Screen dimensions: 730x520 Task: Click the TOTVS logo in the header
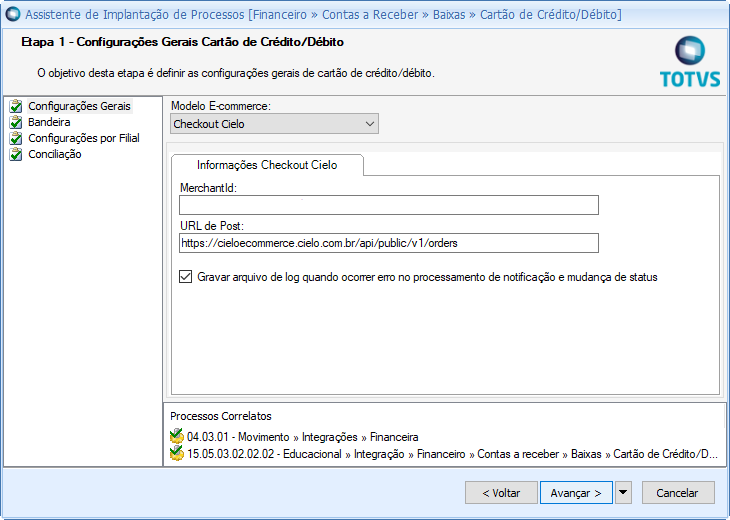(690, 62)
